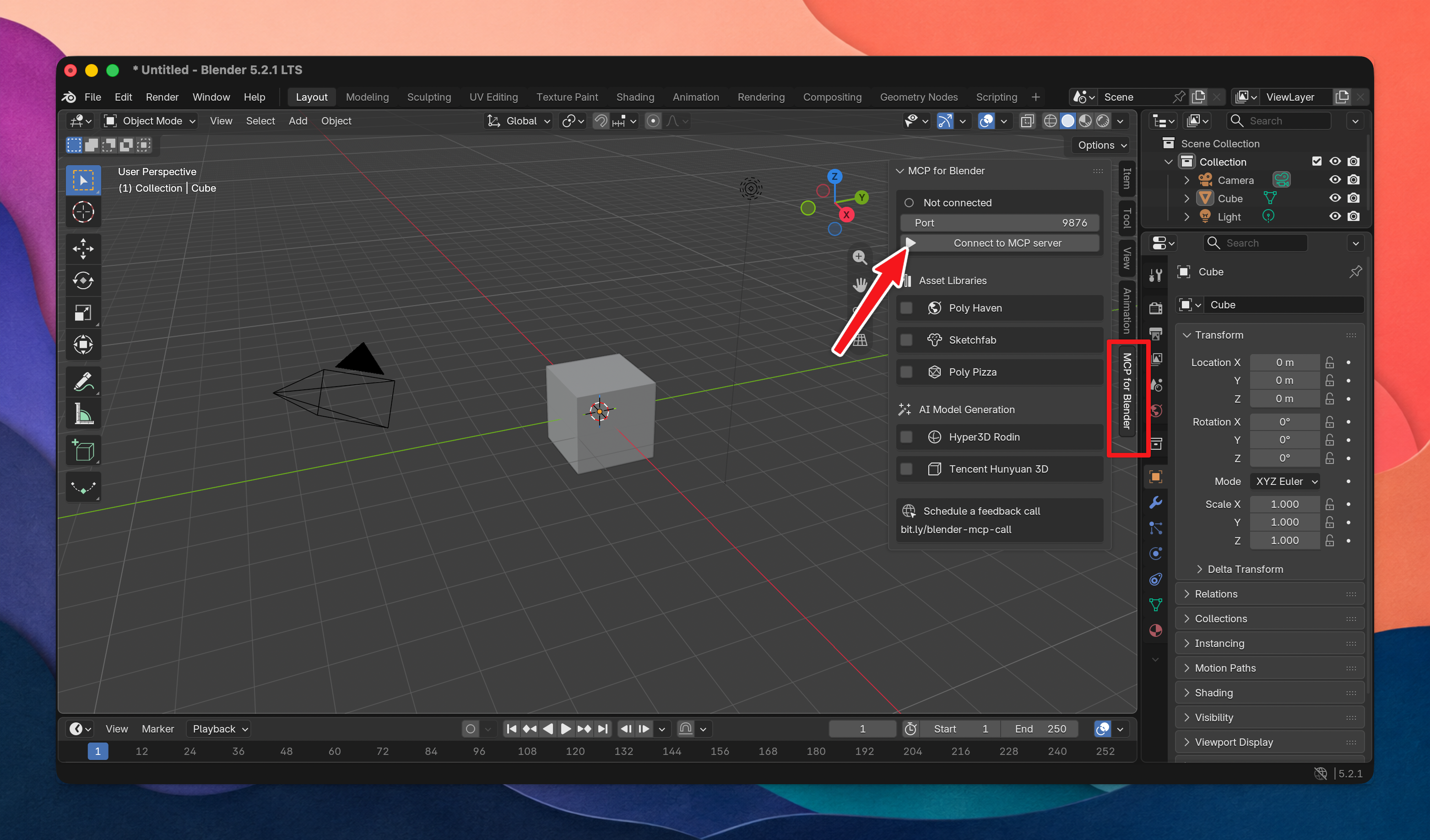1430x840 pixels.
Task: Select the Add Cube tool
Action: click(x=83, y=451)
